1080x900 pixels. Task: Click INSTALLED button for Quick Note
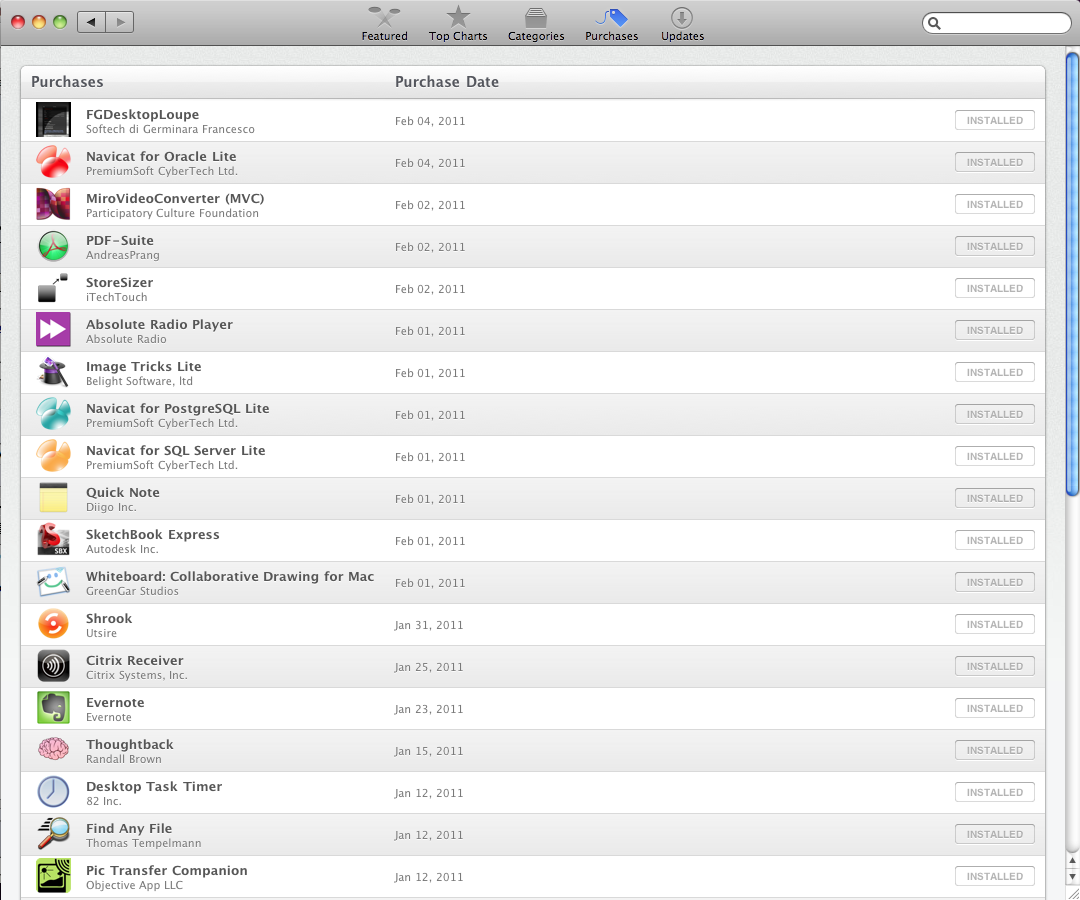[995, 498]
